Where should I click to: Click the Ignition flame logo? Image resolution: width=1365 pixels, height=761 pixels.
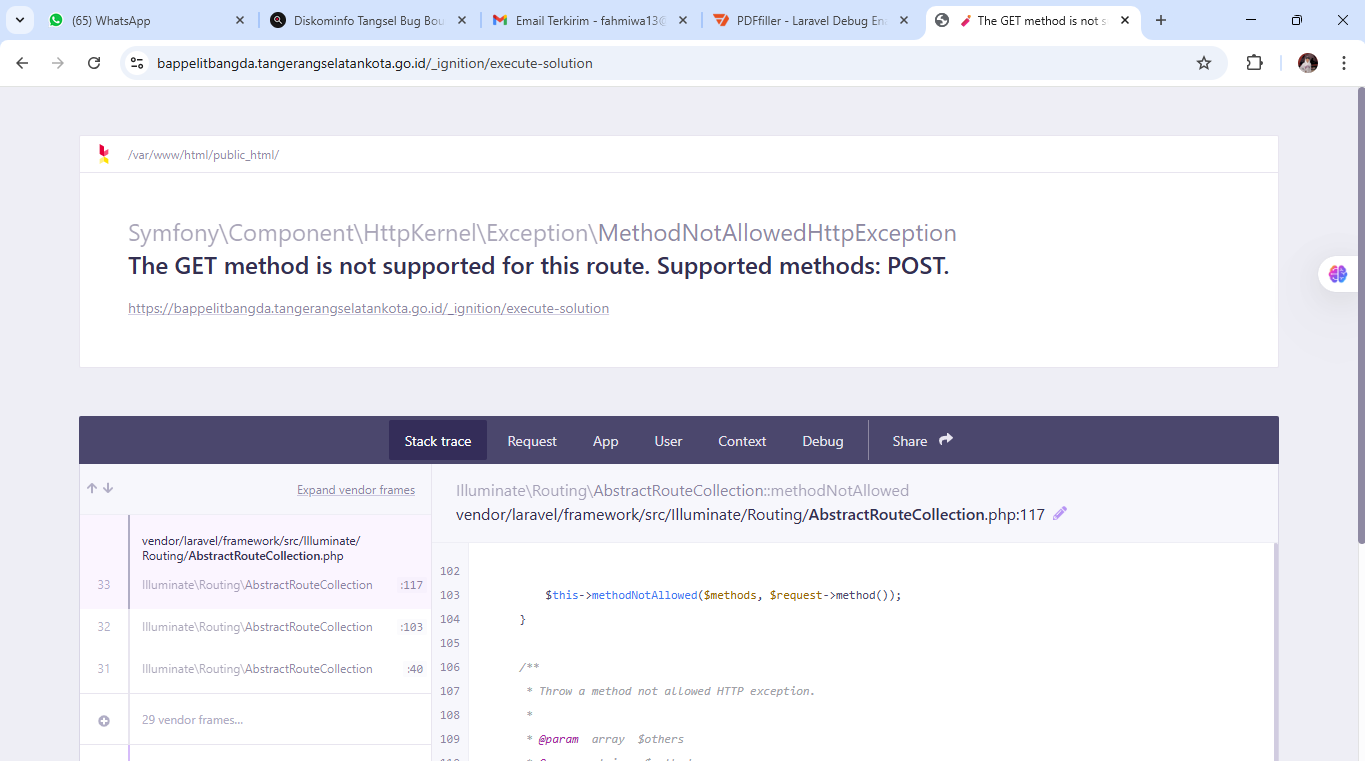(104, 154)
